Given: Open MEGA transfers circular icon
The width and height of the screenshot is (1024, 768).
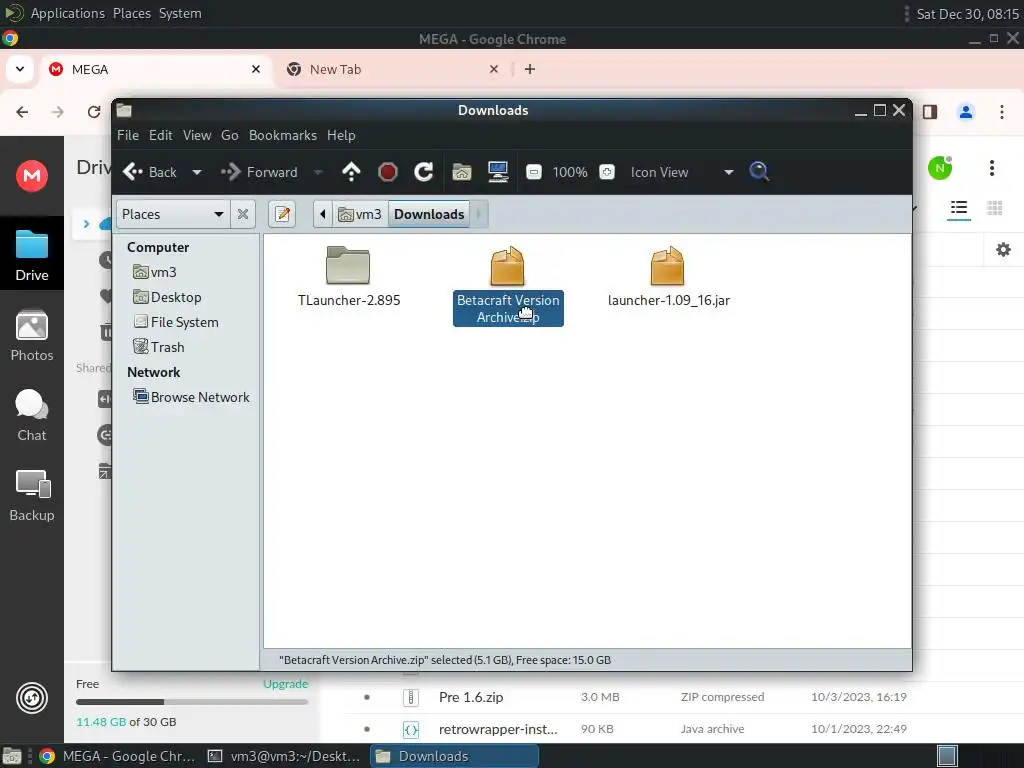Looking at the screenshot, I should pos(32,698).
